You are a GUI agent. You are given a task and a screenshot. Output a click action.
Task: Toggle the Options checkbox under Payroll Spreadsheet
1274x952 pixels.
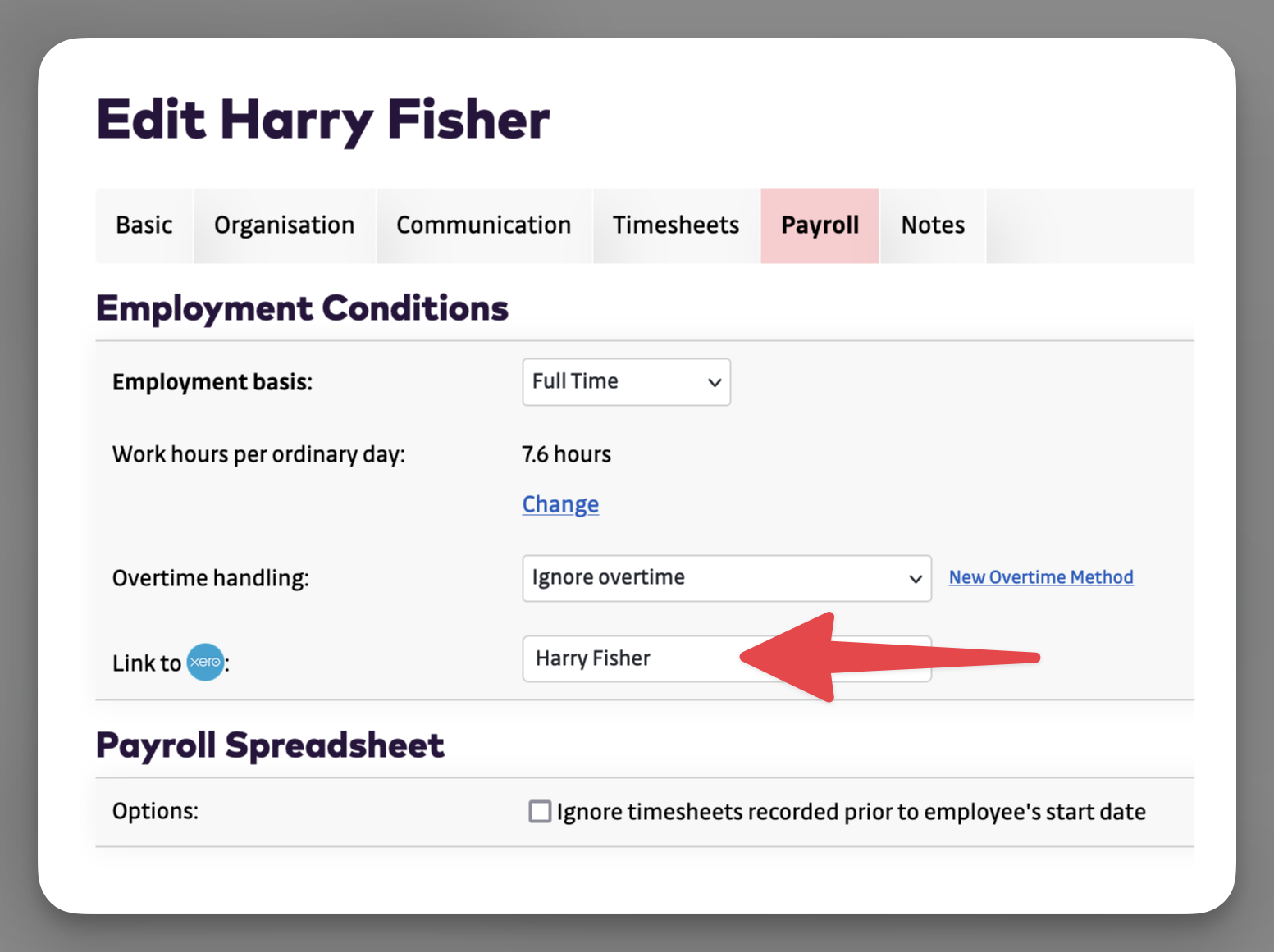click(540, 811)
